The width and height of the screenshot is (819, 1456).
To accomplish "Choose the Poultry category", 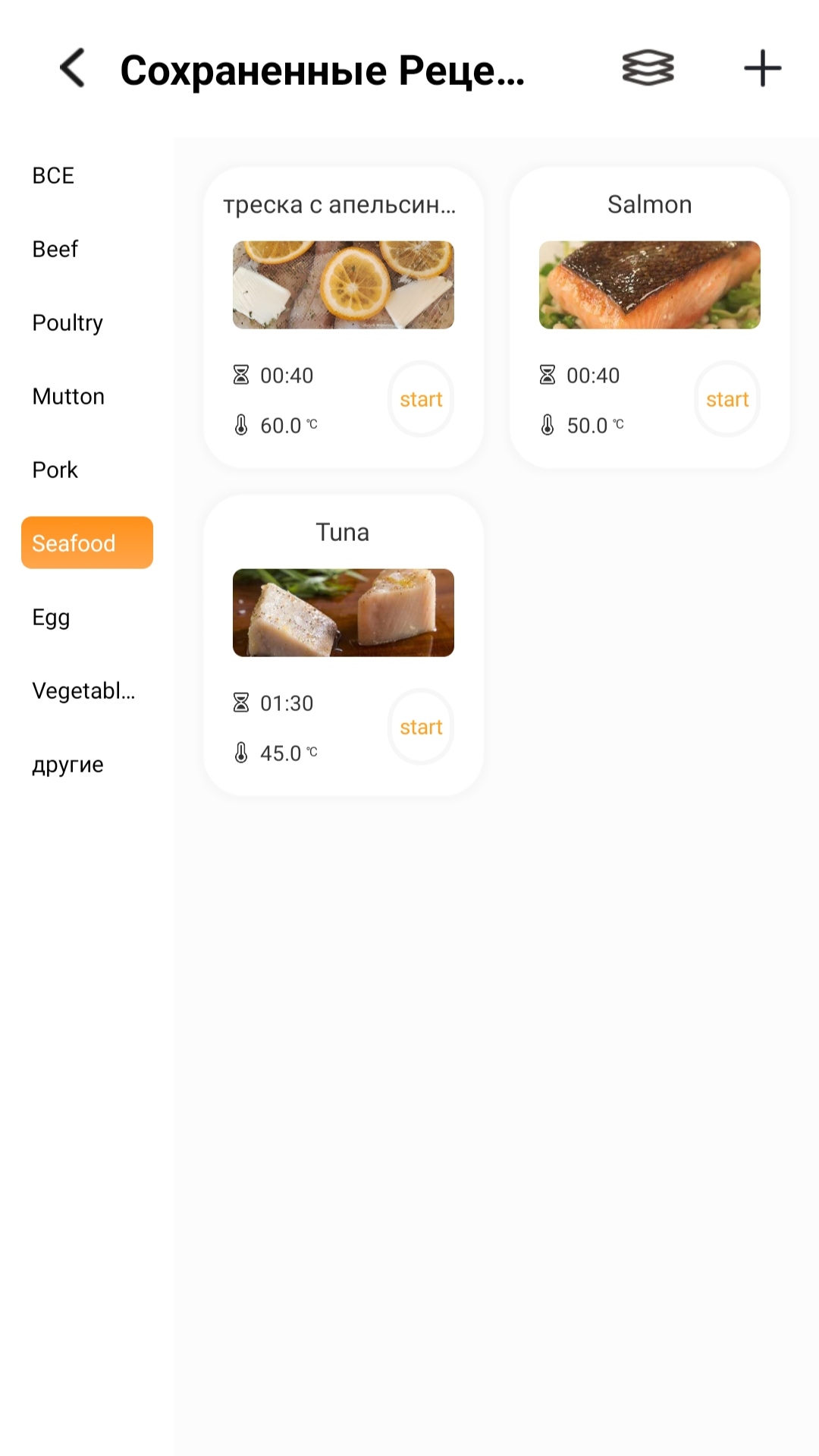I will [x=67, y=322].
